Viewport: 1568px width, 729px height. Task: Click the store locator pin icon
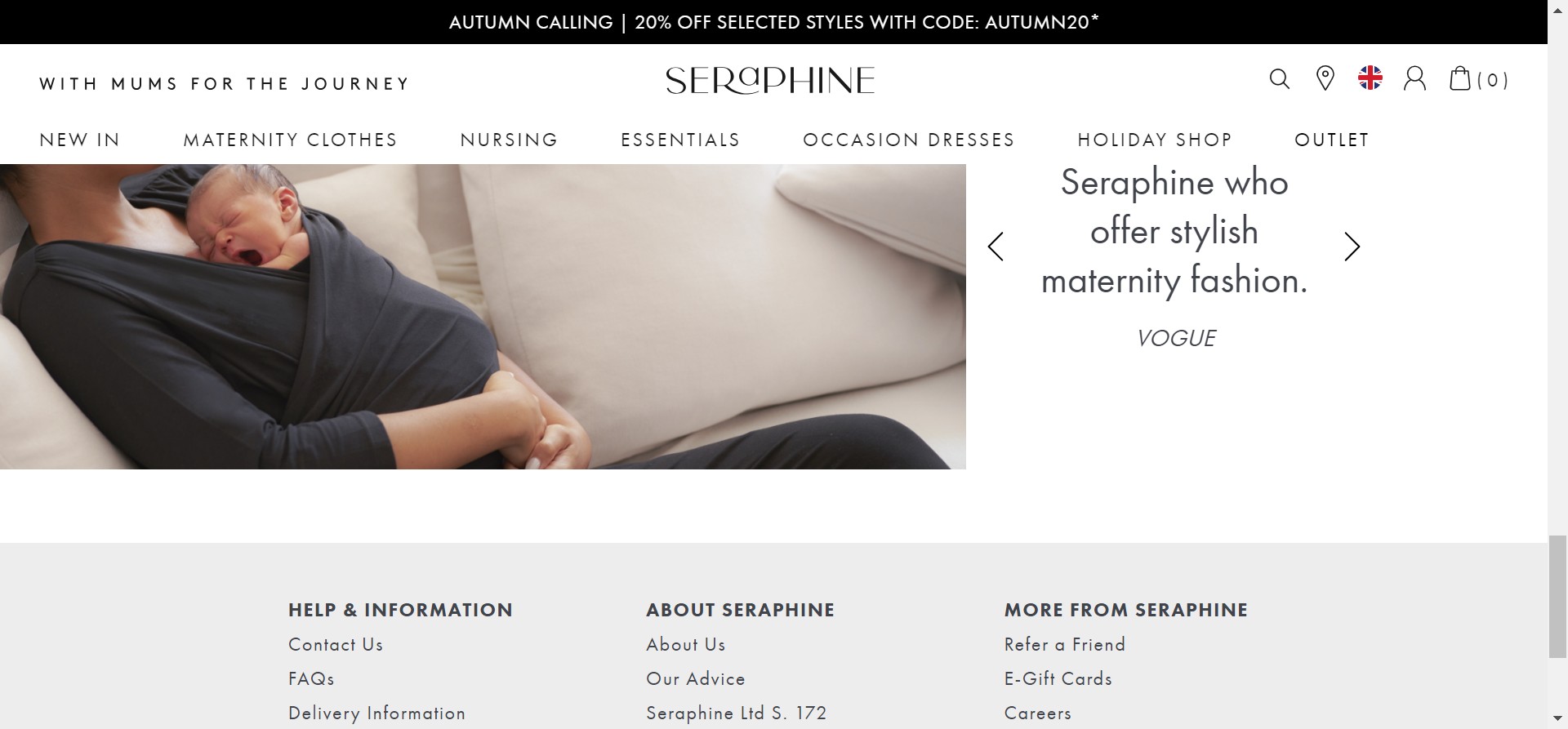(1325, 79)
